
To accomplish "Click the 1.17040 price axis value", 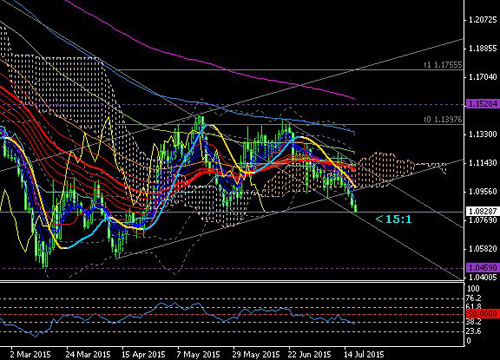I will pos(483,77).
